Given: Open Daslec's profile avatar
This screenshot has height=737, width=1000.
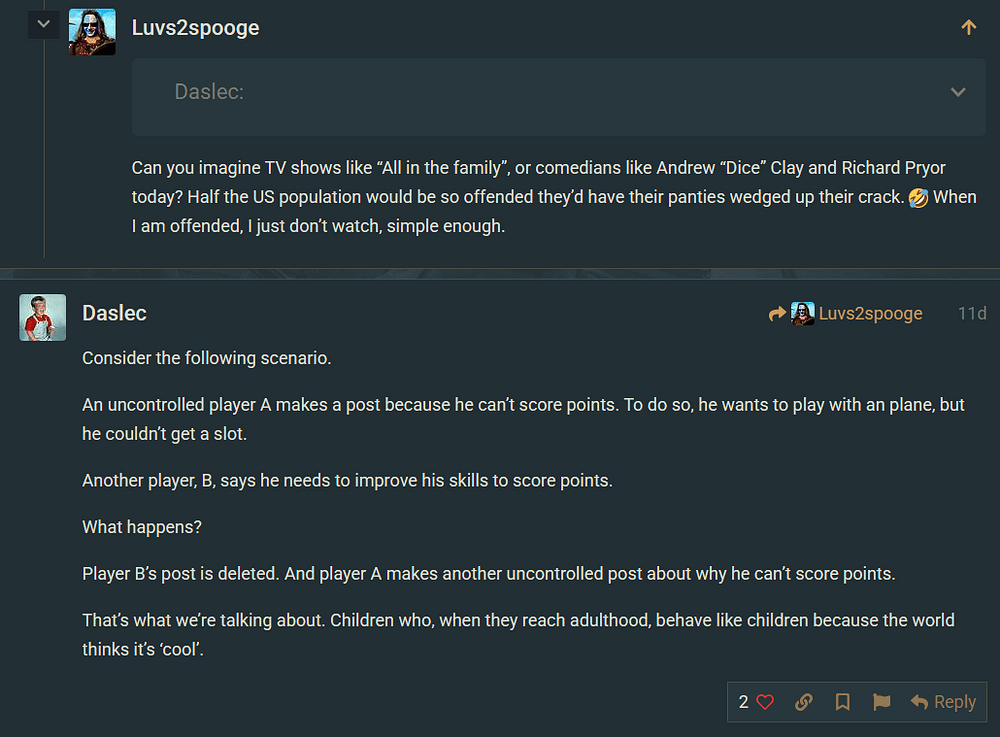Looking at the screenshot, I should (43, 317).
